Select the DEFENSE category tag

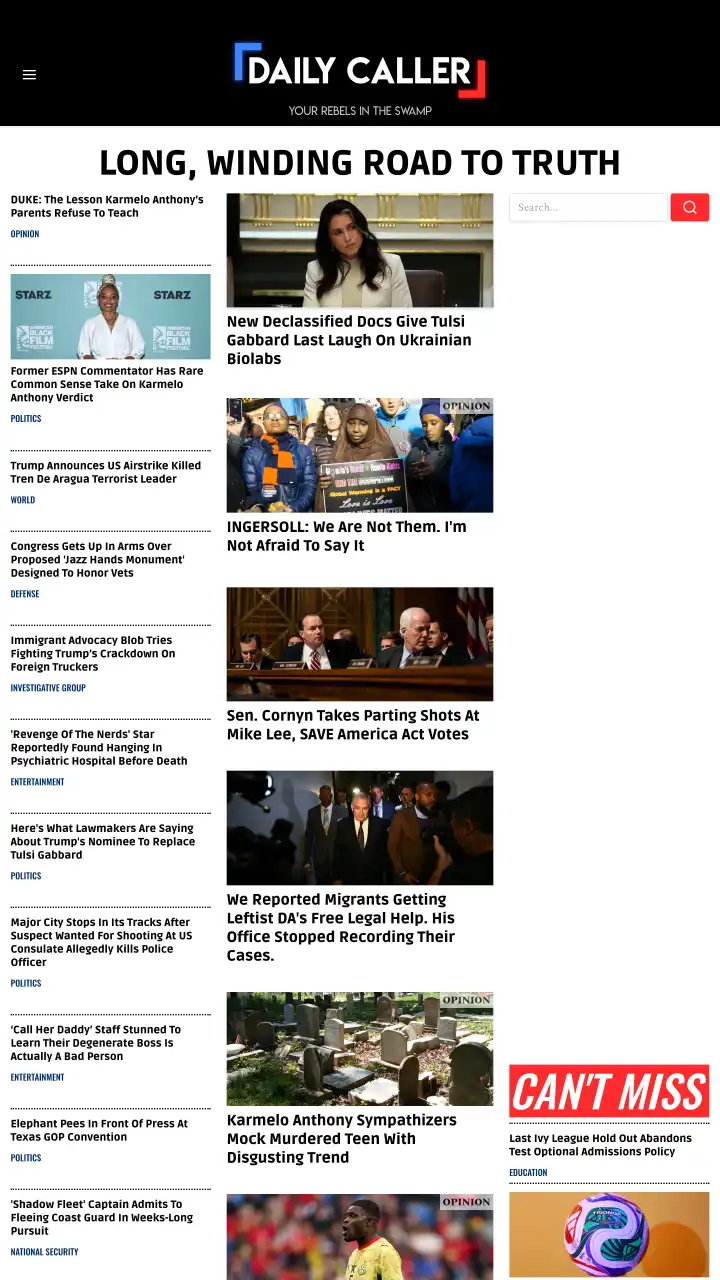25,594
